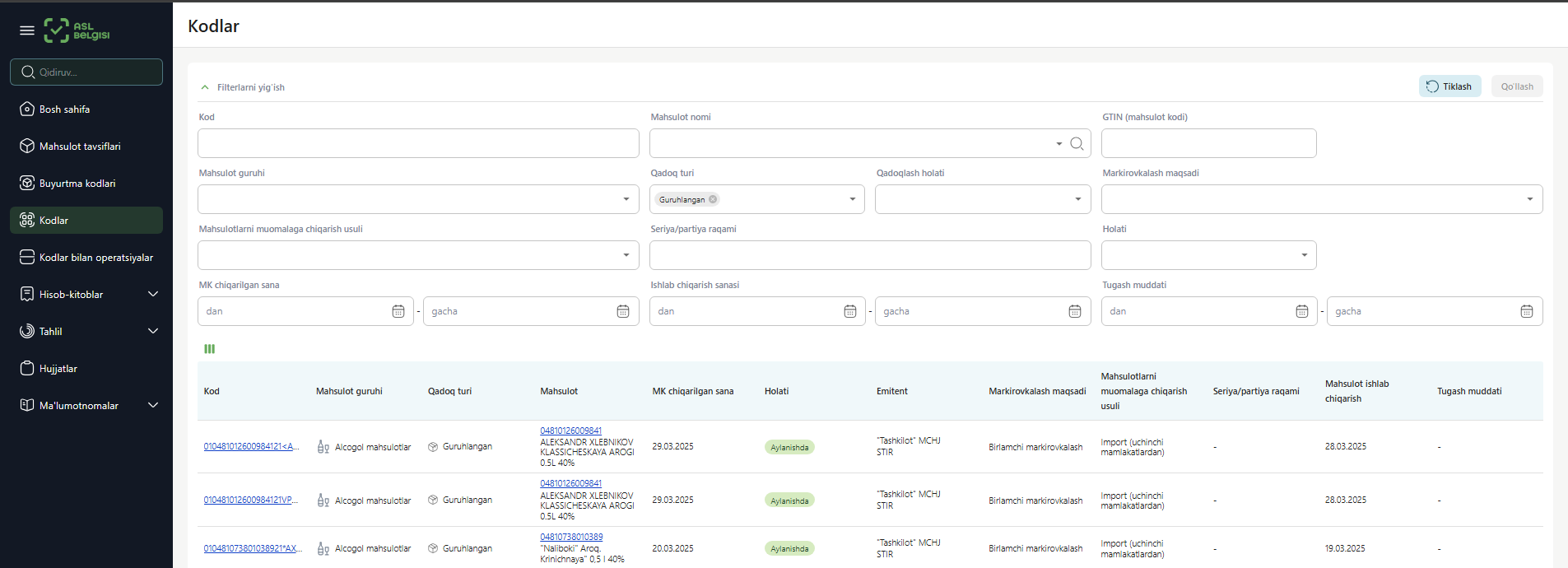Remove the Guruhlangan filter tag

tap(713, 199)
